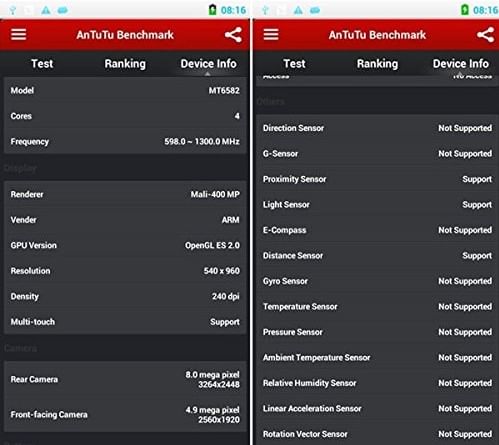Select the Ambient Temperature Sensor row label
The height and width of the screenshot is (445, 499).
click(x=317, y=358)
